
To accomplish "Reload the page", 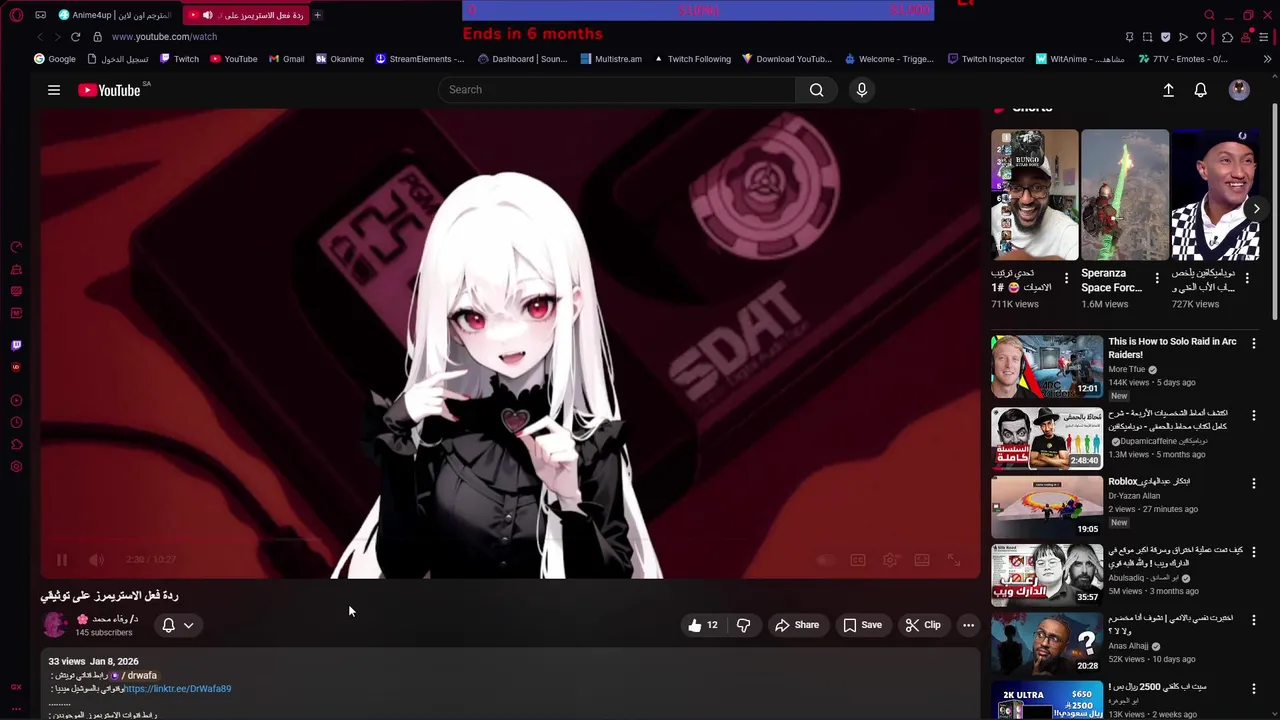I will click(x=75, y=37).
